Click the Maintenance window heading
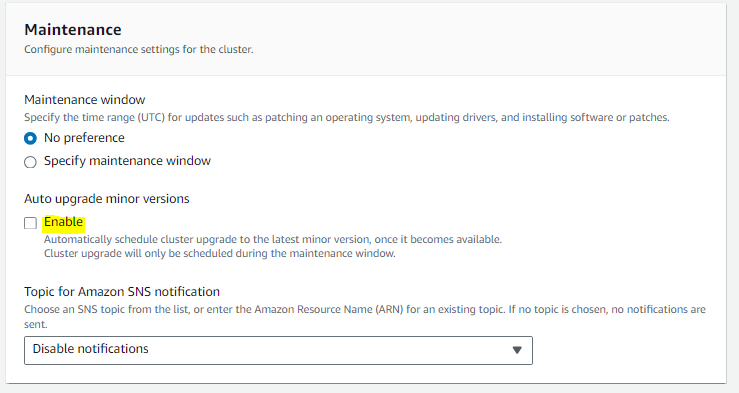 point(85,100)
